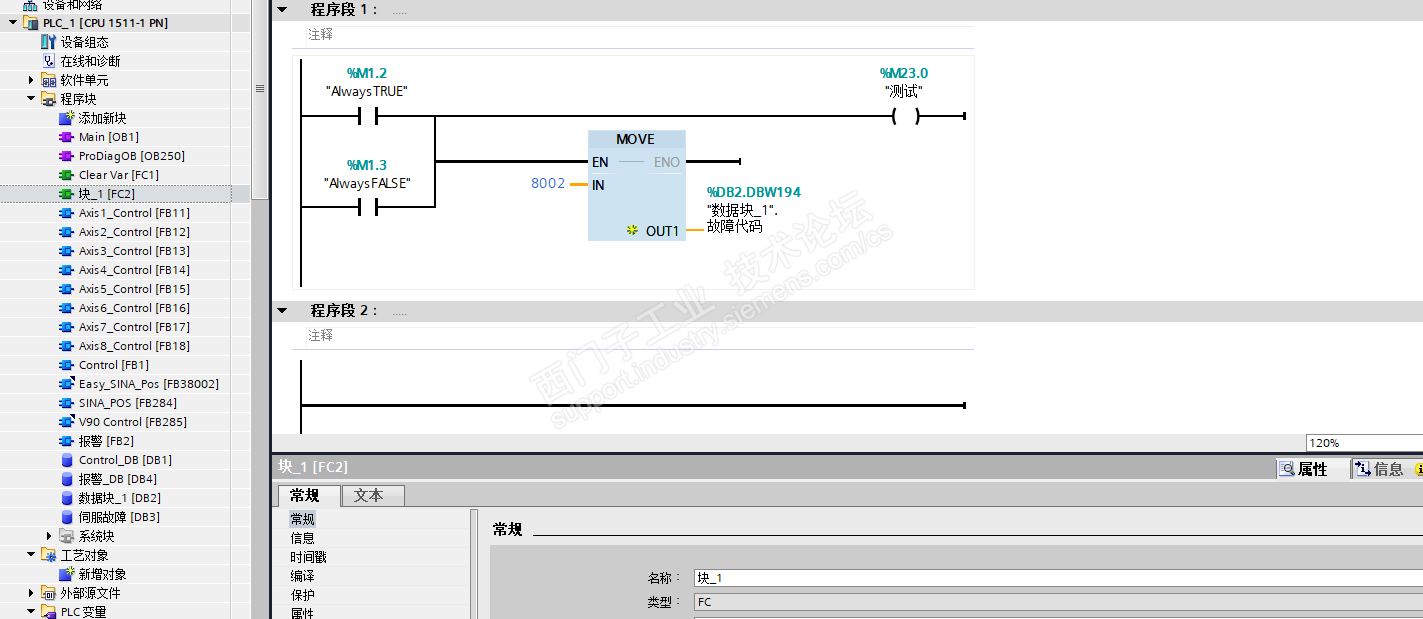The width and height of the screenshot is (1423, 619).
Task: Select Axis3_Control [FB13] tree entry
Action: [x=134, y=251]
